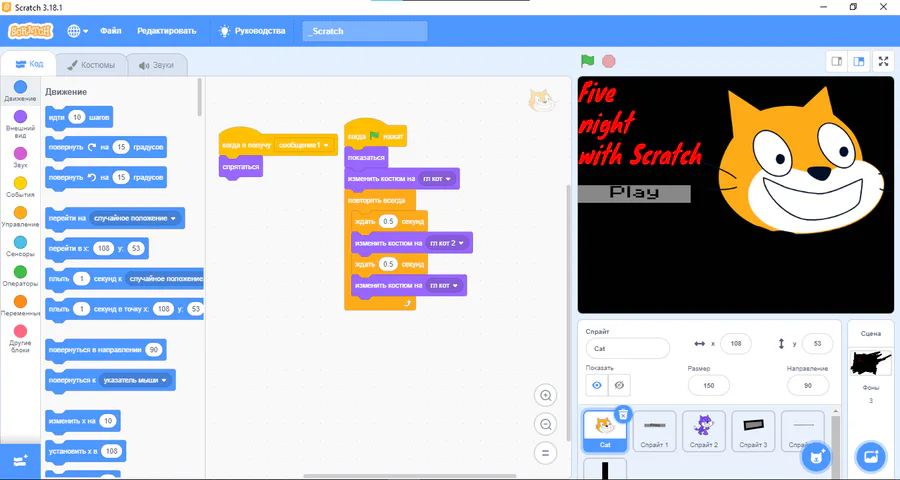
Task: Select the Другие блоки category
Action: tap(20, 339)
